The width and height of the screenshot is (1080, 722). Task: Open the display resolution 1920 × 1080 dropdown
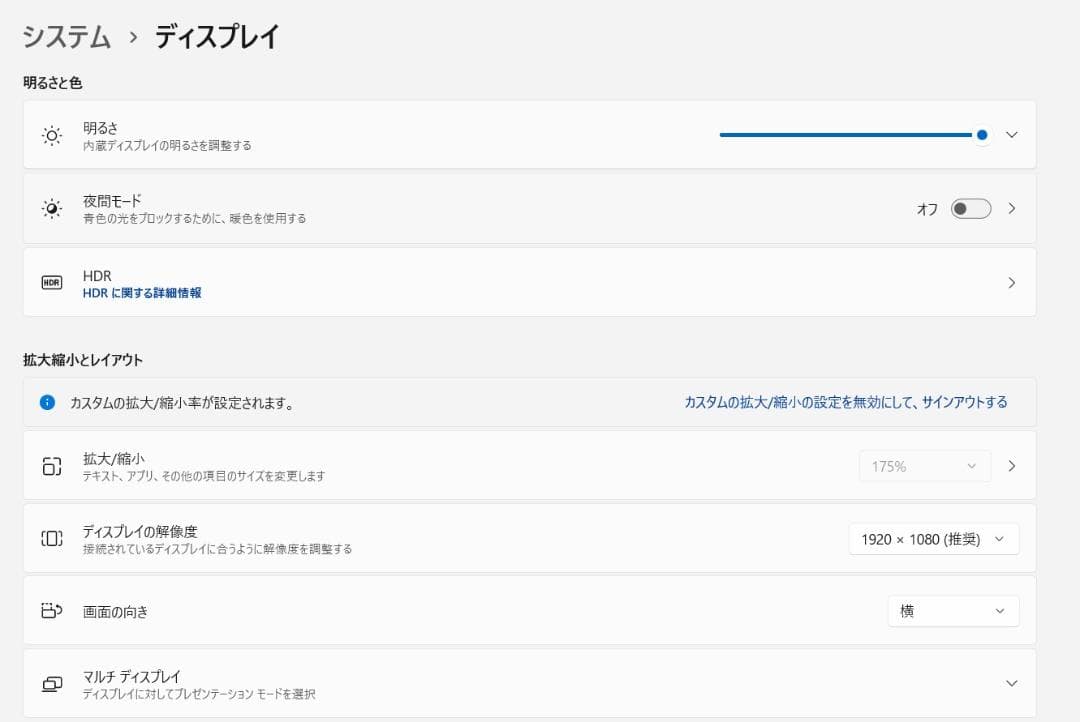click(x=933, y=539)
